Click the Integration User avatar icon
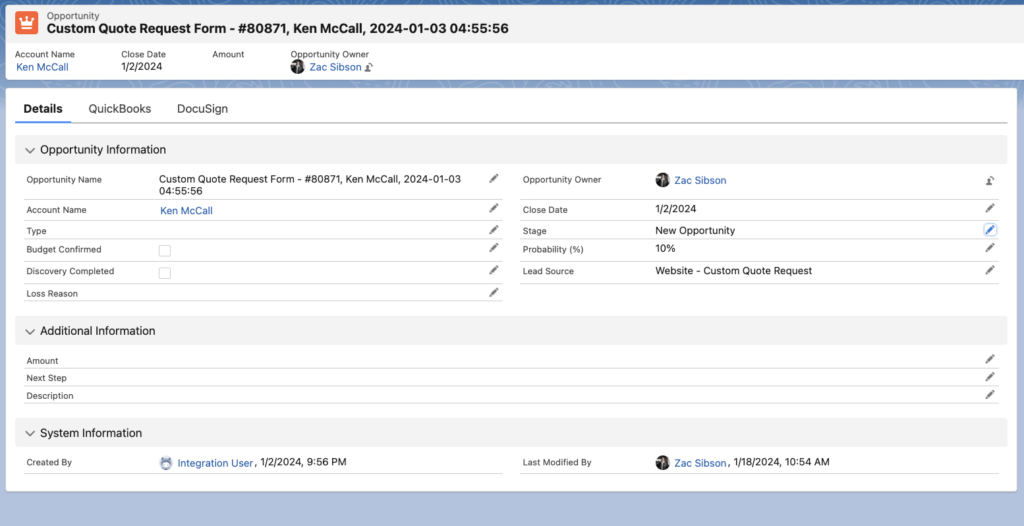 [x=166, y=463]
